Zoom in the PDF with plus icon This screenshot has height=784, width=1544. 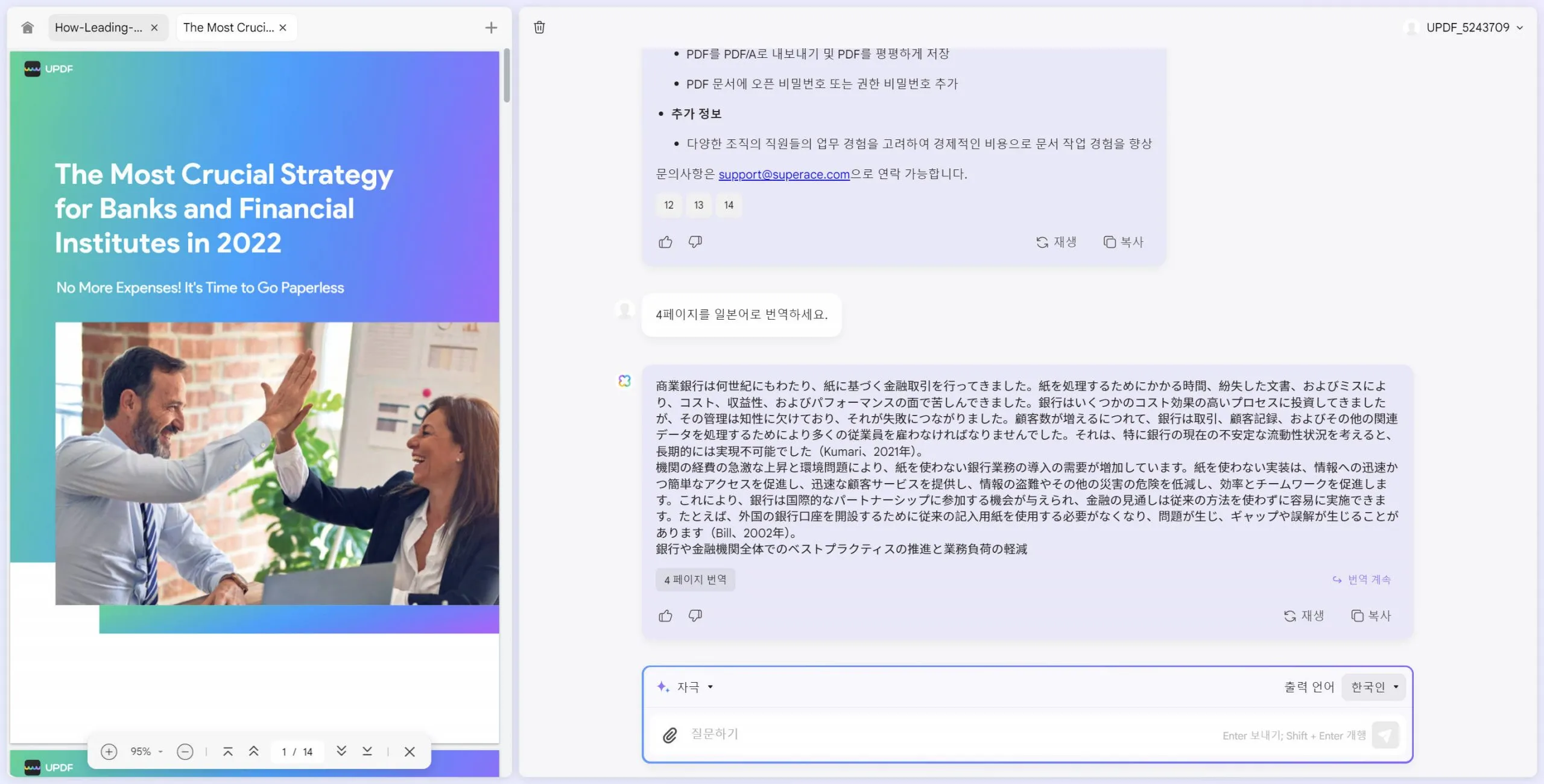coord(109,751)
